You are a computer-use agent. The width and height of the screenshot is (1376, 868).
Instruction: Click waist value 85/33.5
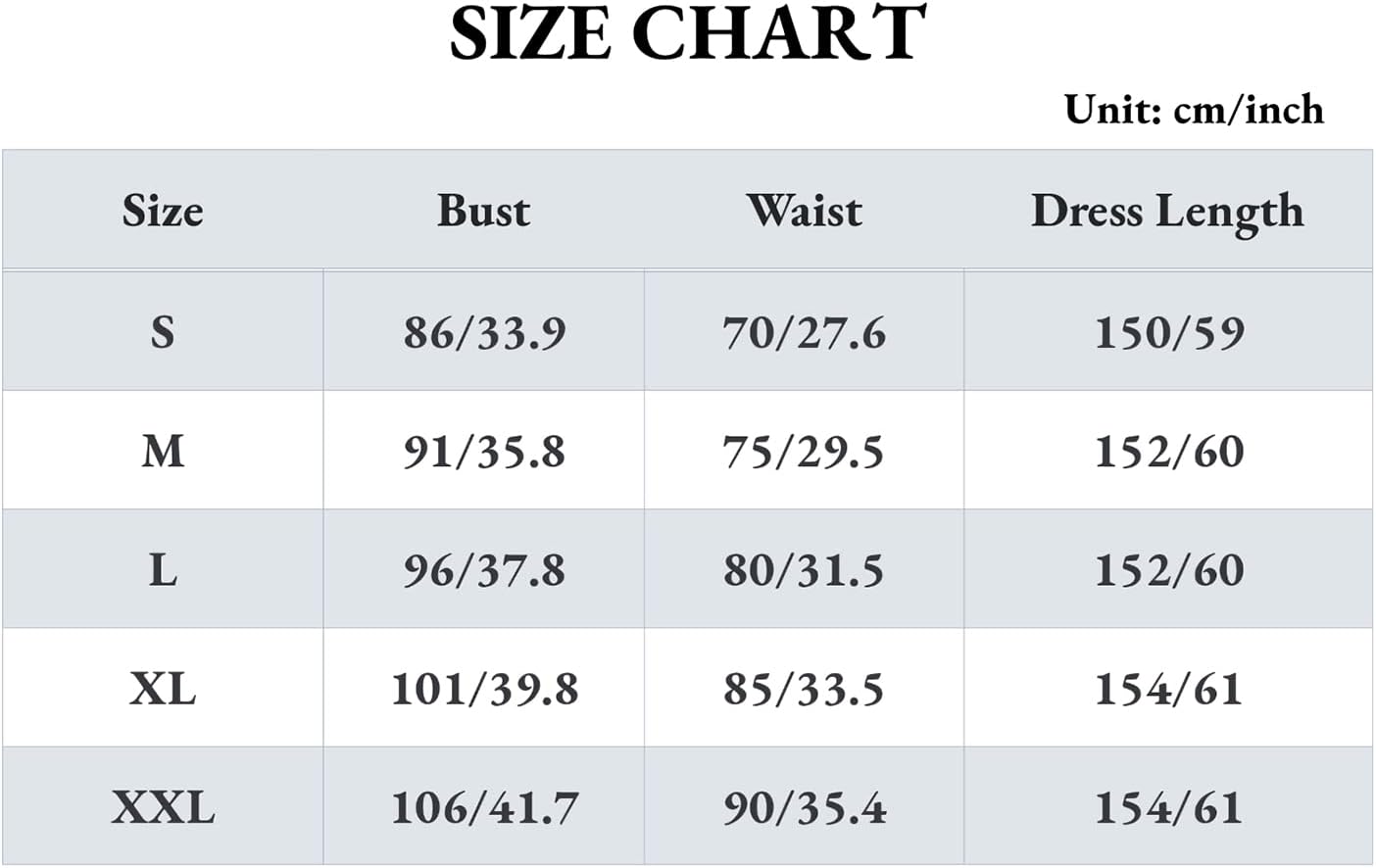[804, 689]
